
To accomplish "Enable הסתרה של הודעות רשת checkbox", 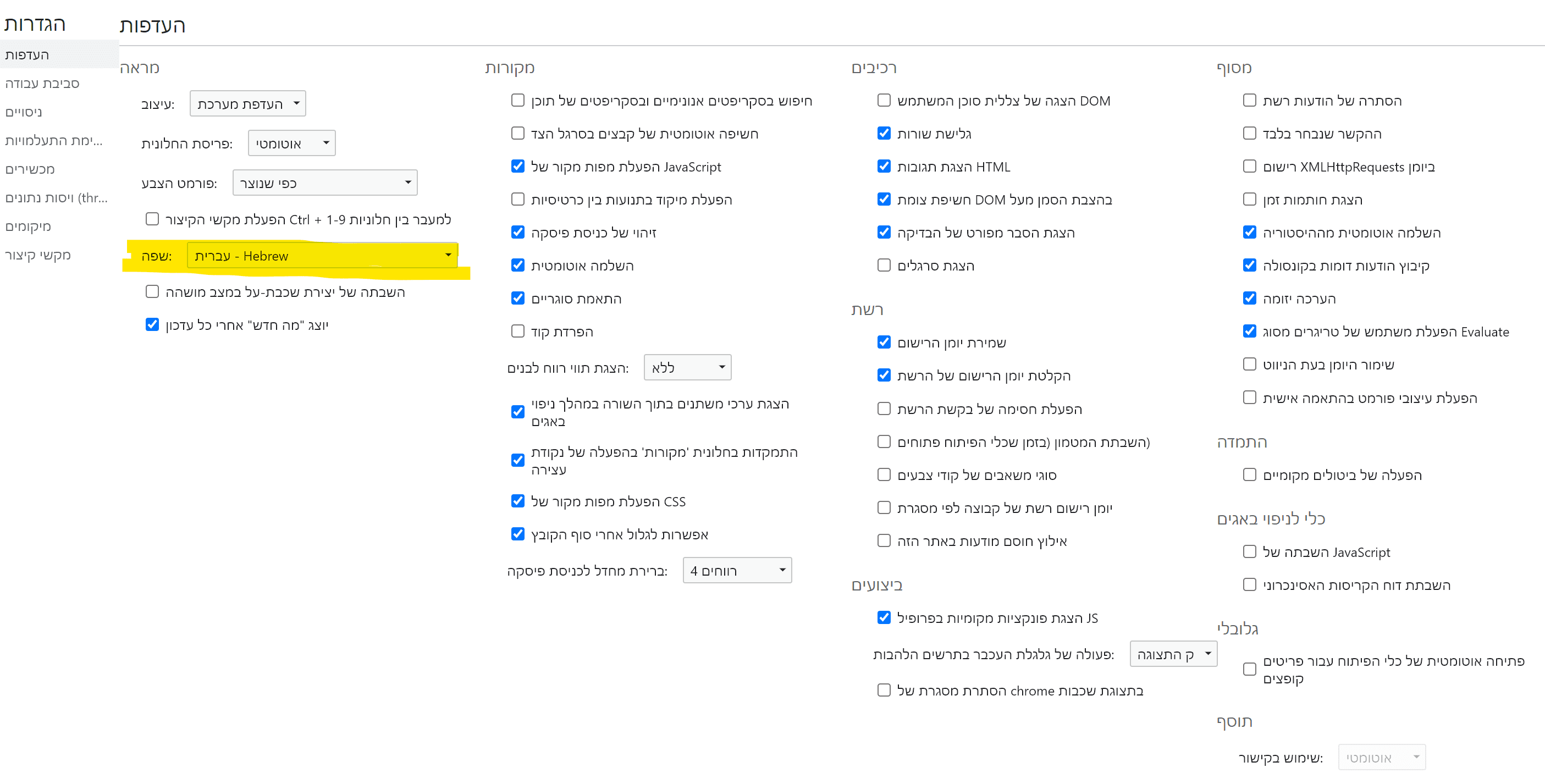I will point(1249,100).
